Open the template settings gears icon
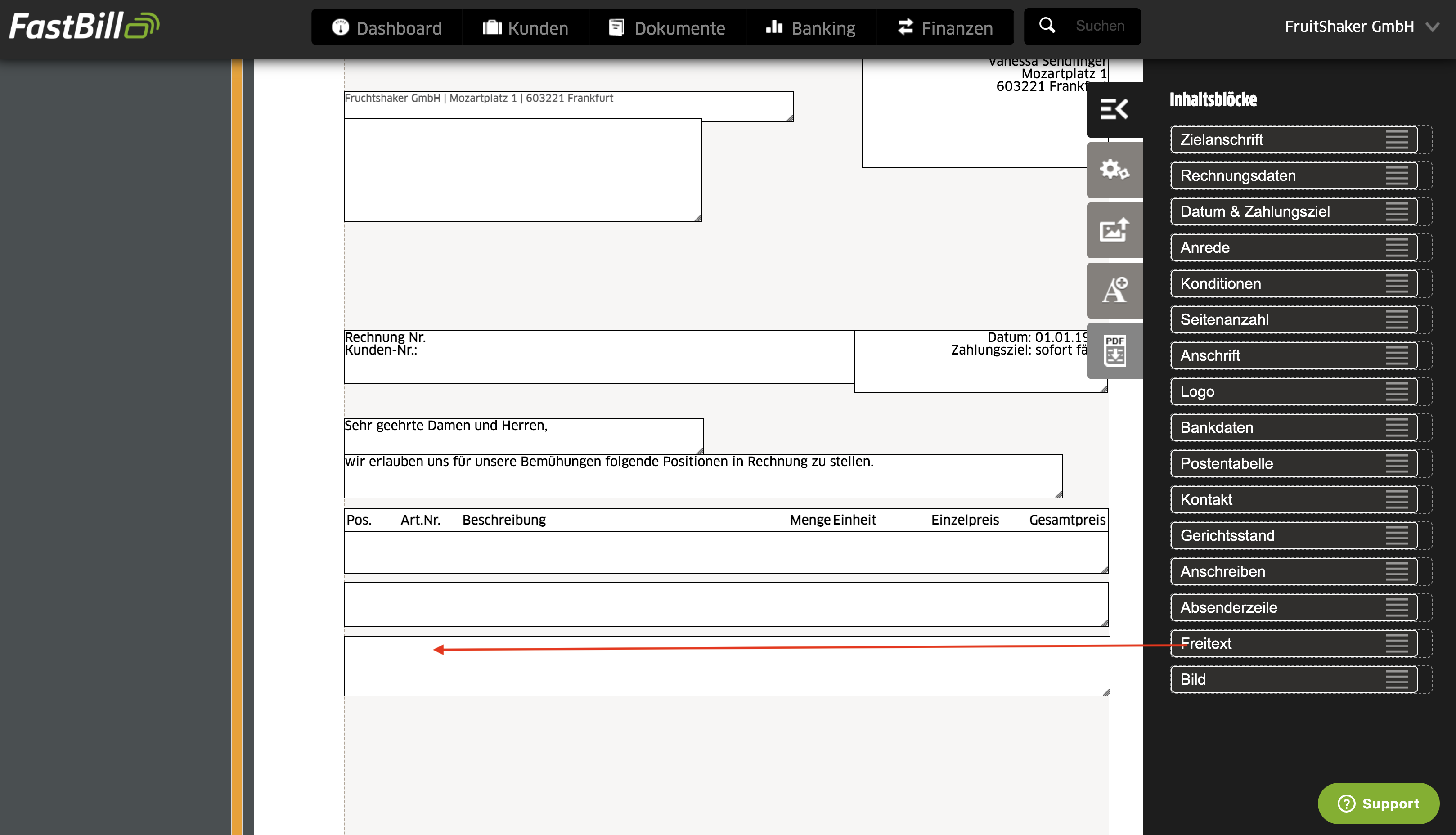This screenshot has height=835, width=1456. [x=1114, y=170]
